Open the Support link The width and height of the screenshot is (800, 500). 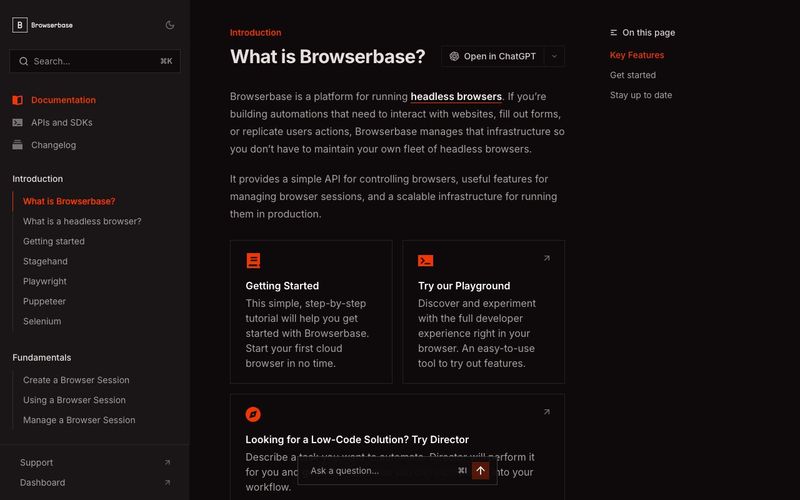point(36,462)
